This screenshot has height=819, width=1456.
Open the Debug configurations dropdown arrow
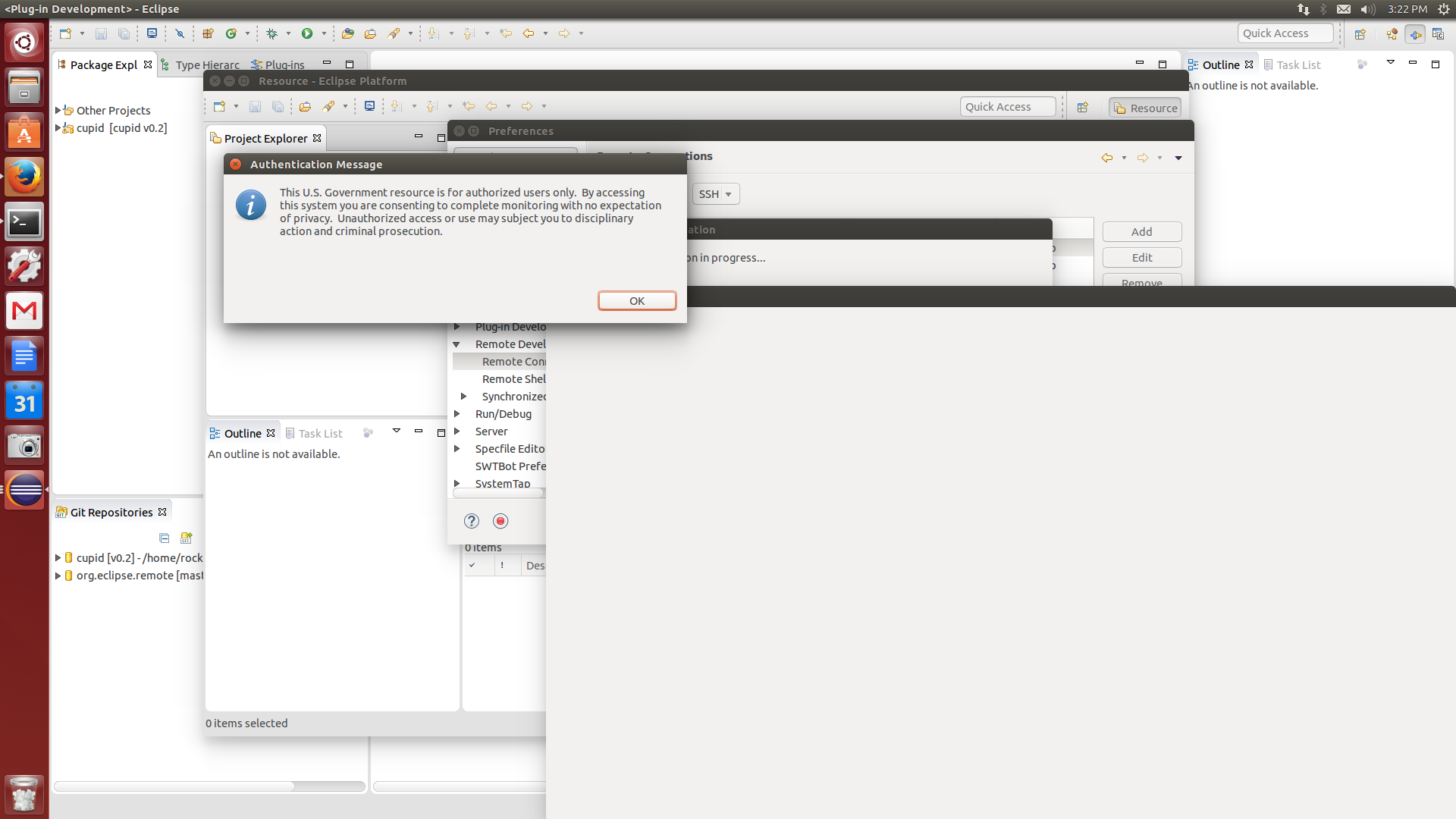(288, 33)
